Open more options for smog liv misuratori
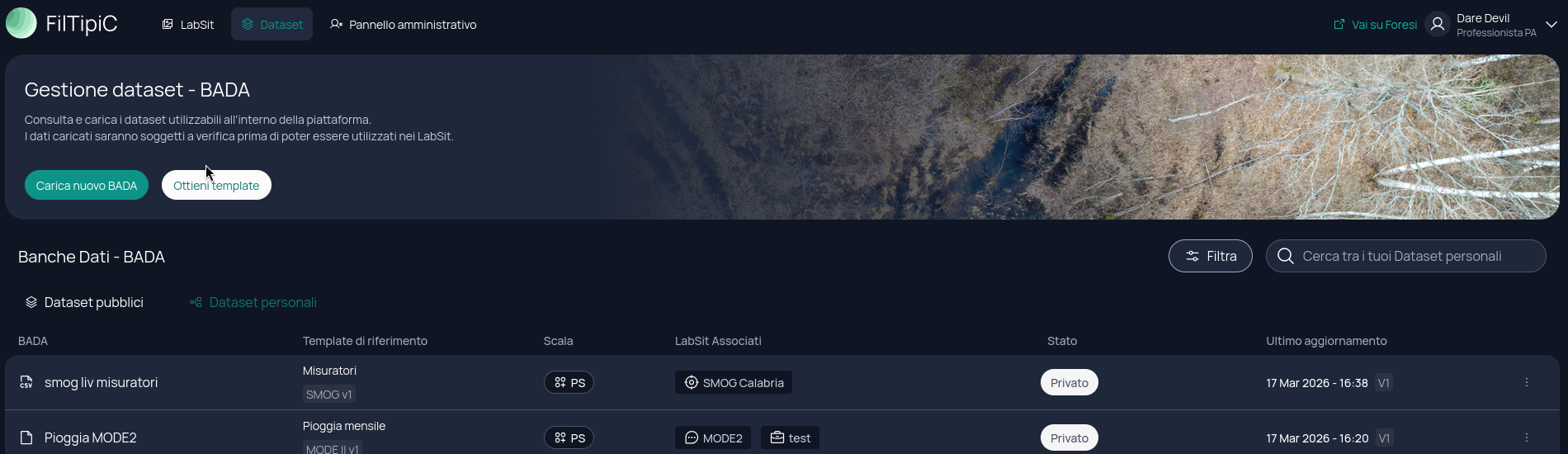 1527,382
